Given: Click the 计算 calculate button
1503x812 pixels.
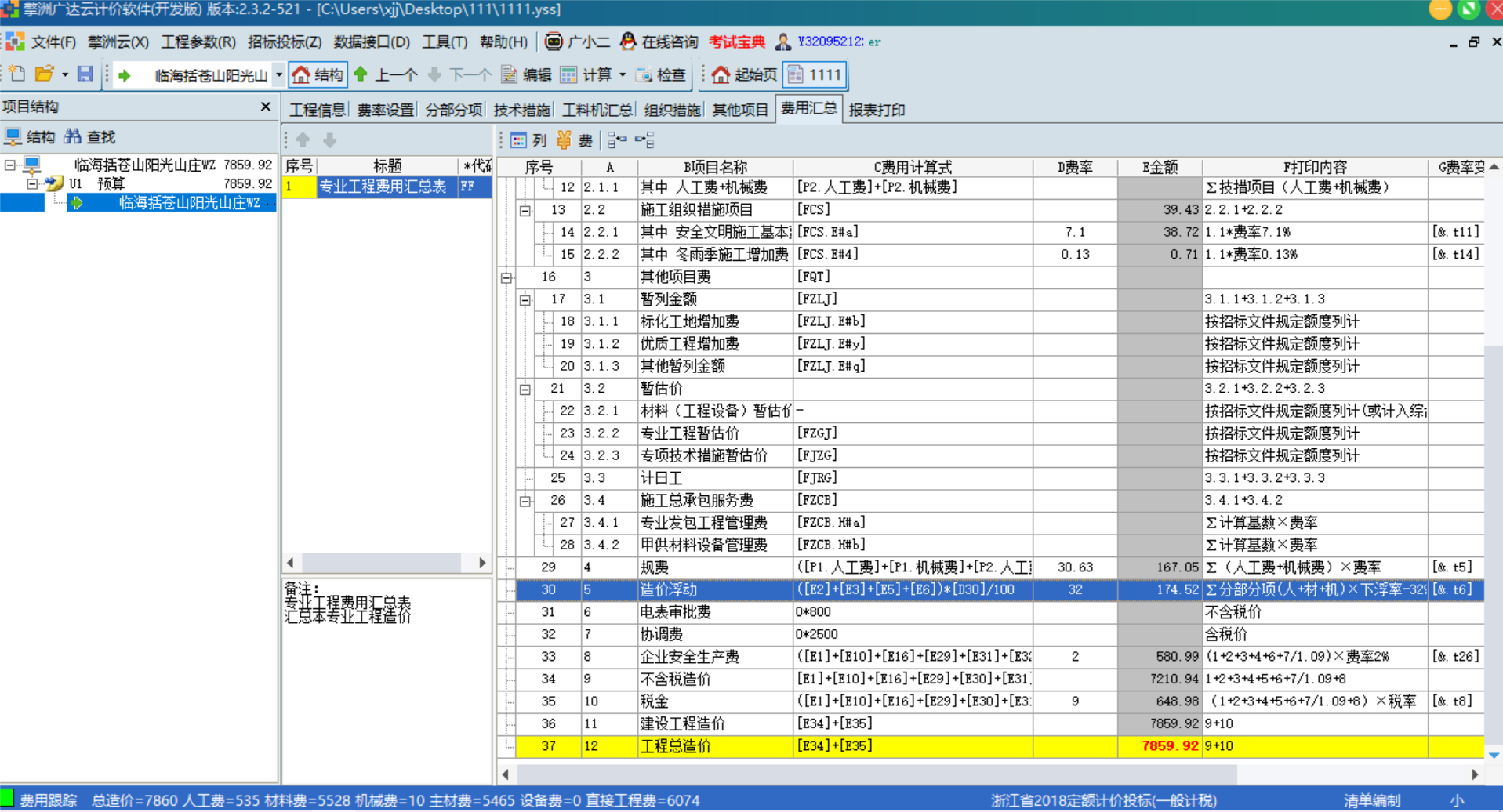Looking at the screenshot, I should coord(586,75).
